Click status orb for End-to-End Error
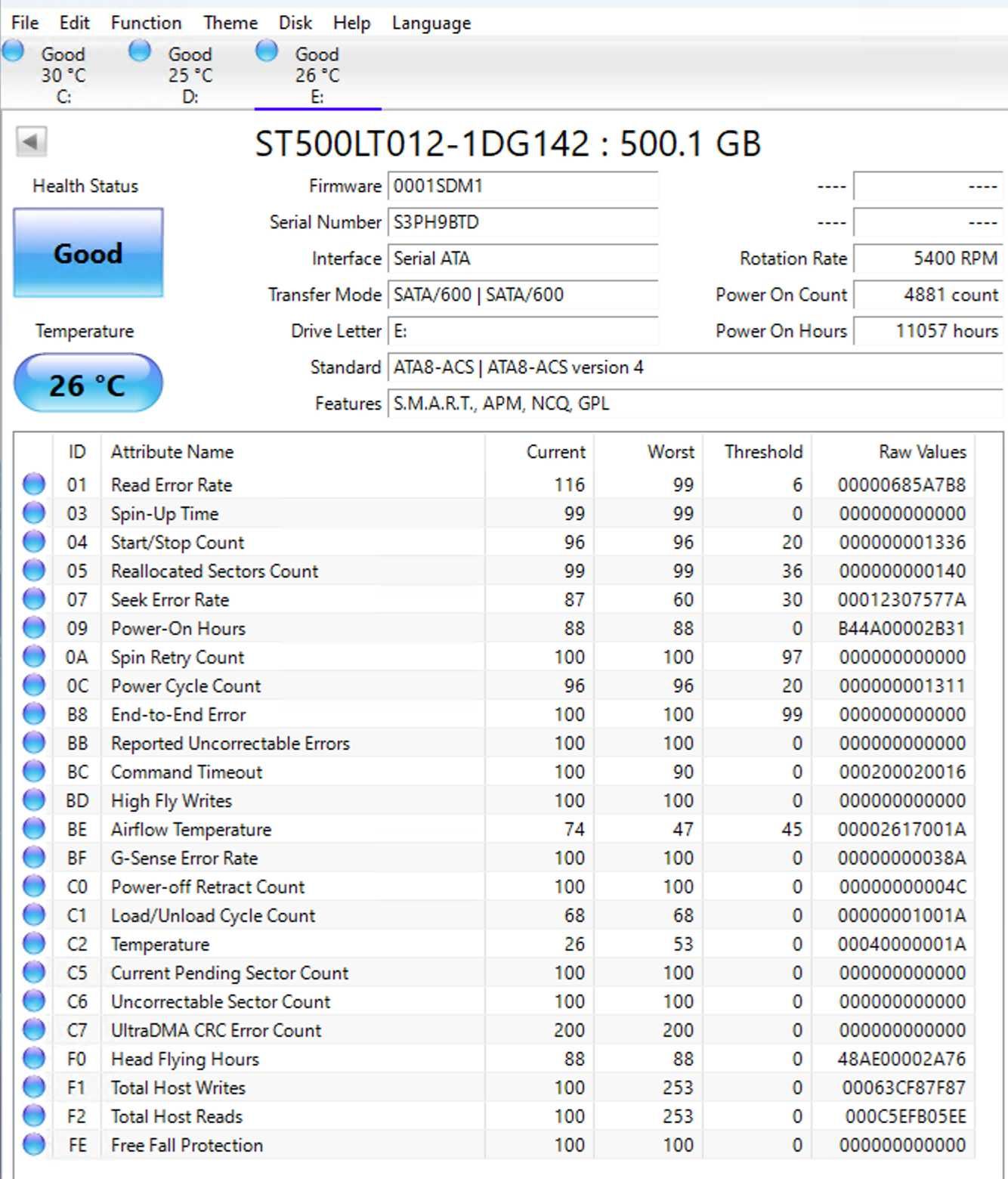 click(x=34, y=713)
